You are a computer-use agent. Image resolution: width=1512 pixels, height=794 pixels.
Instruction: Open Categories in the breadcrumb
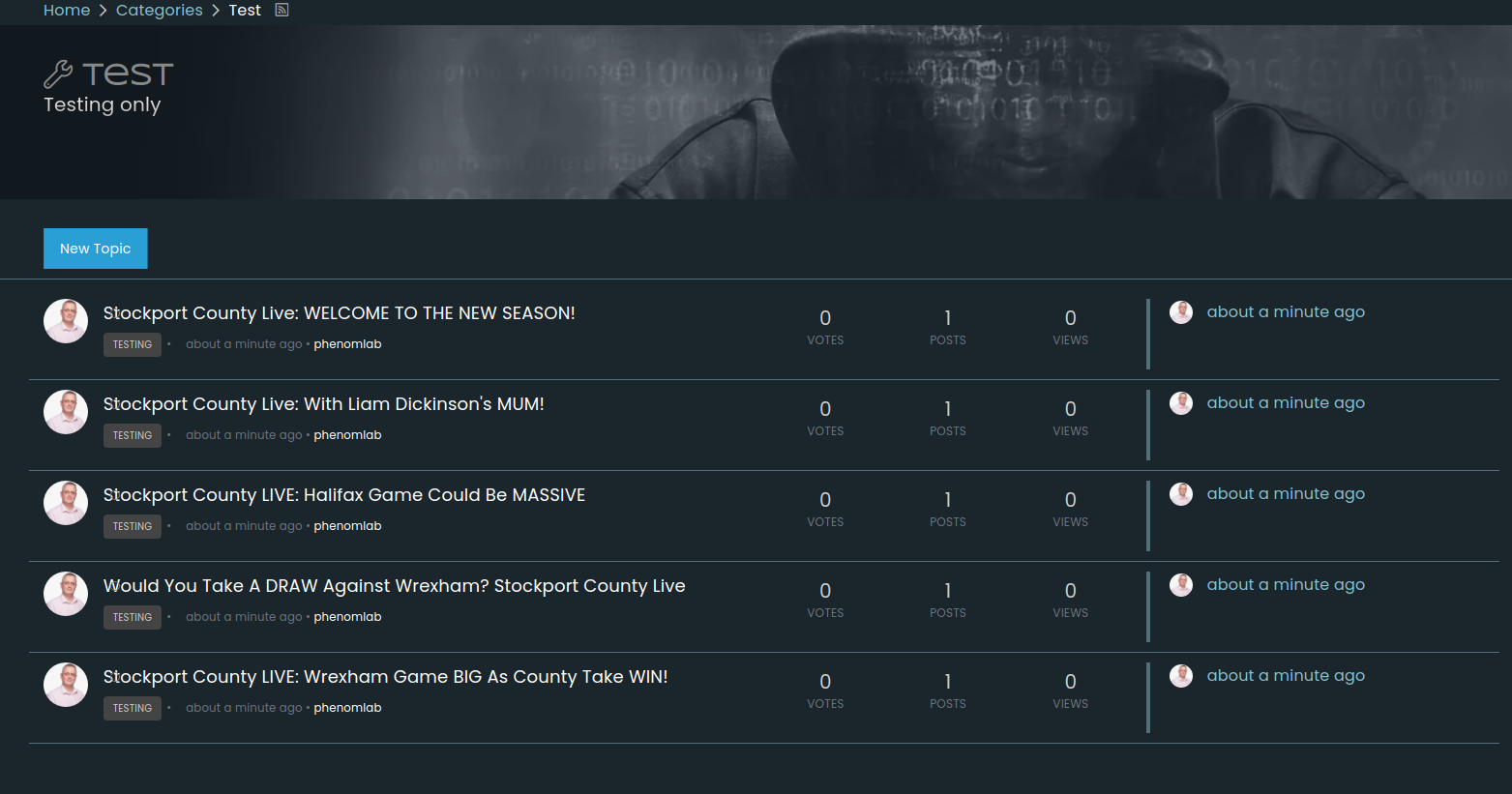[159, 10]
